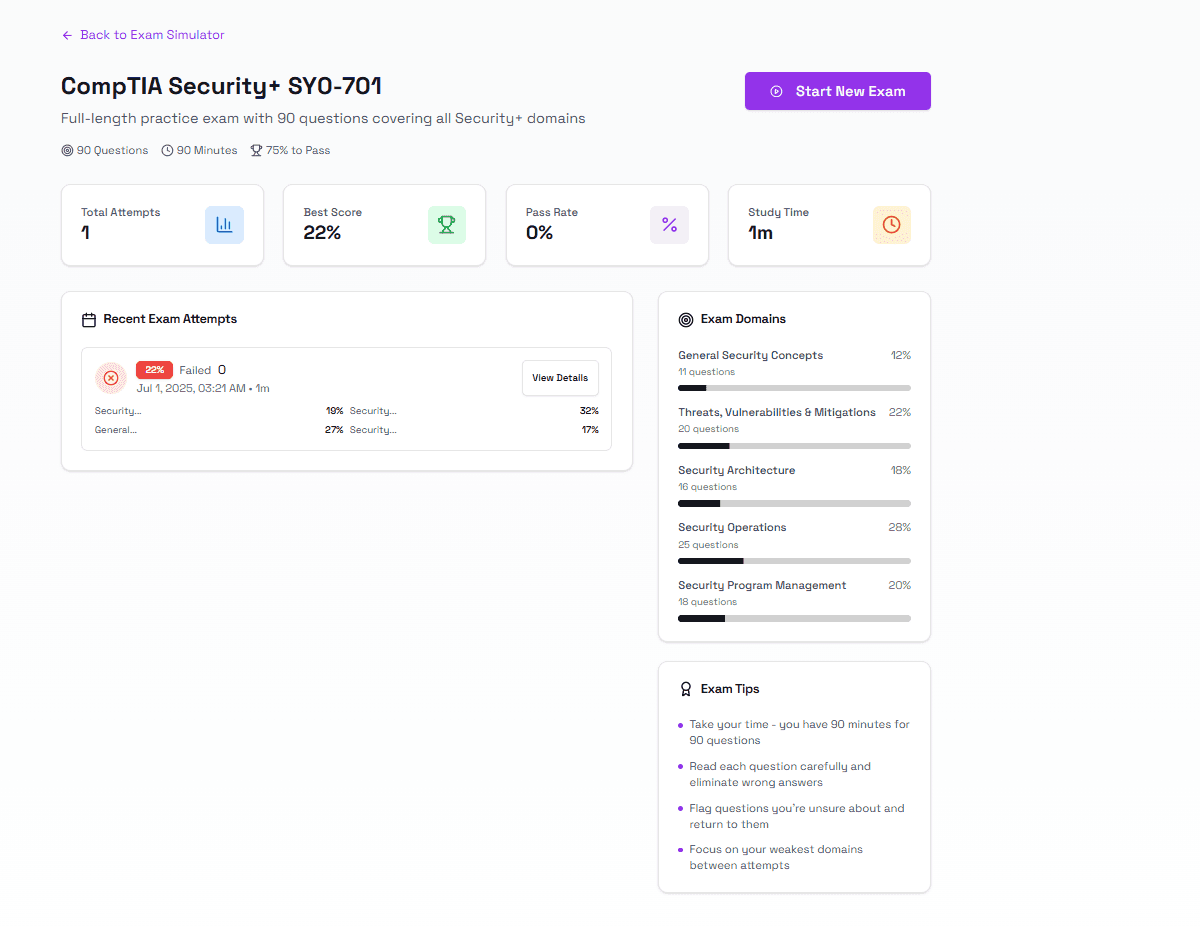The height and width of the screenshot is (927, 1200).
Task: Click the red 22% score badge
Action: 154,369
